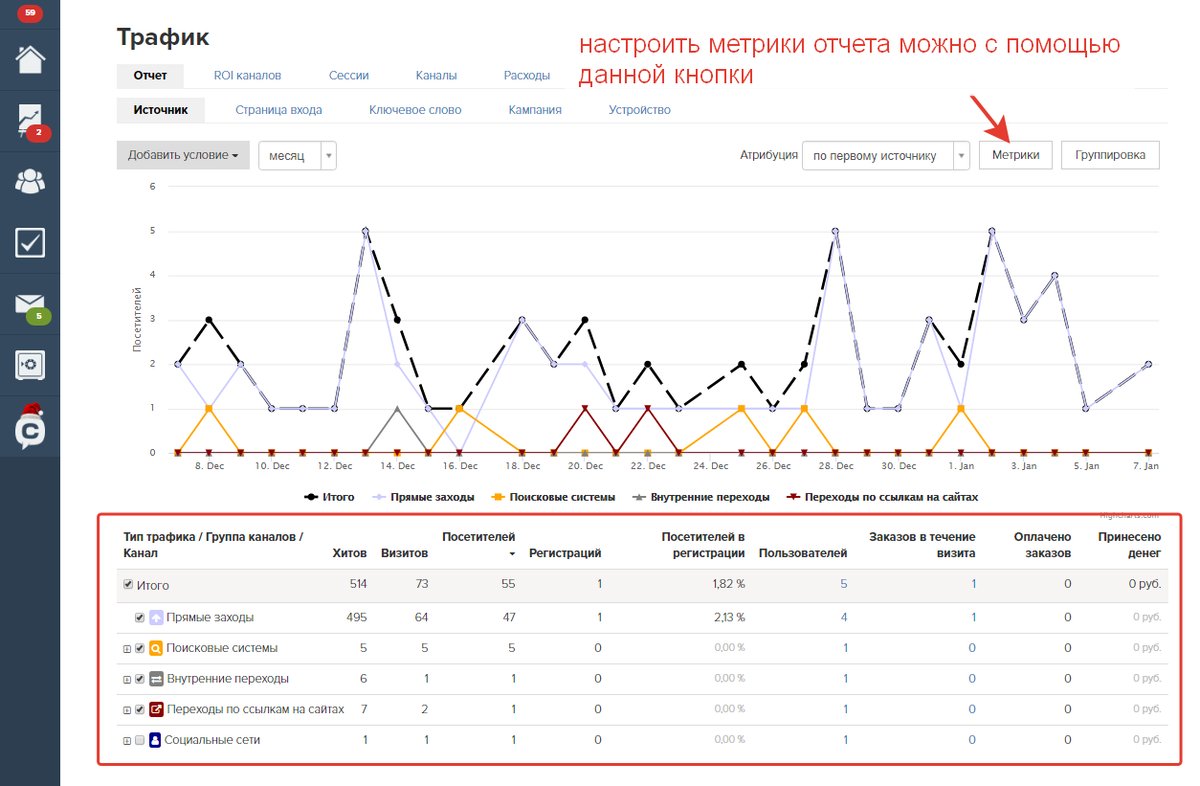Select the Страница входа sub-tab
Screen dimensions: 1200x786
(x=278, y=110)
